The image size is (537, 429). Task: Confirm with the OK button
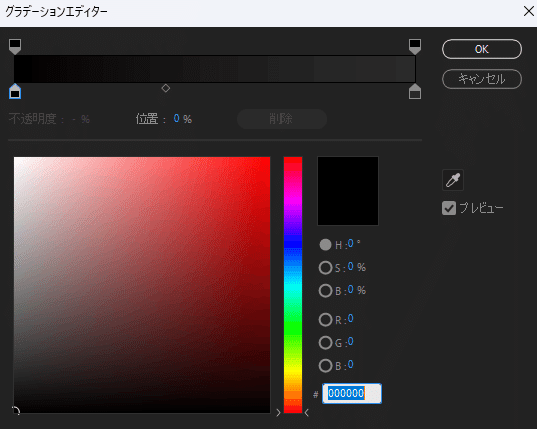point(482,49)
